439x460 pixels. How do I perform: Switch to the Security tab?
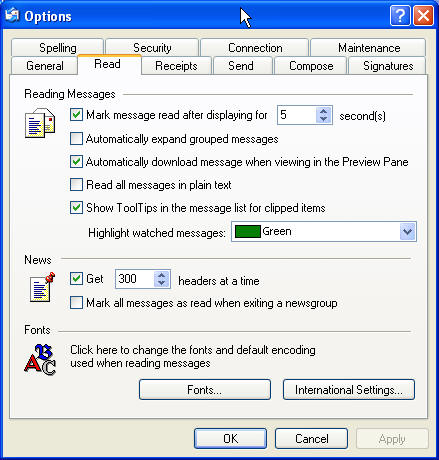point(152,48)
